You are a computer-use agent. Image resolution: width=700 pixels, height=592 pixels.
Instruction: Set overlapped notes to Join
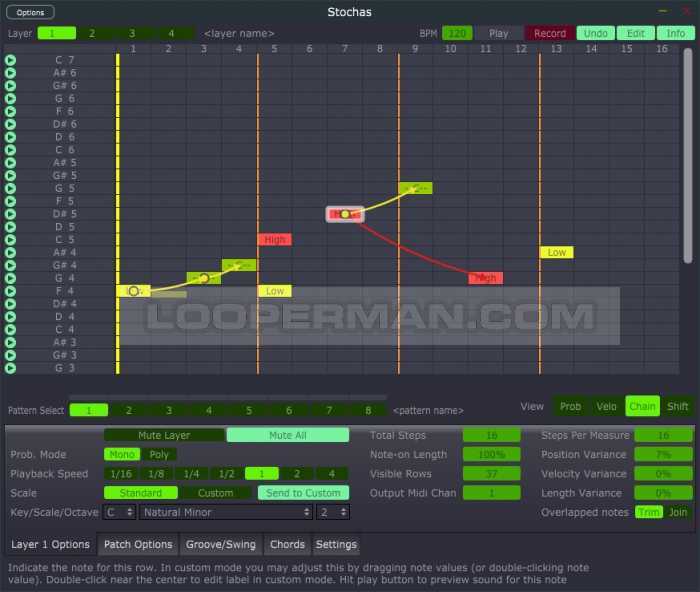678,512
